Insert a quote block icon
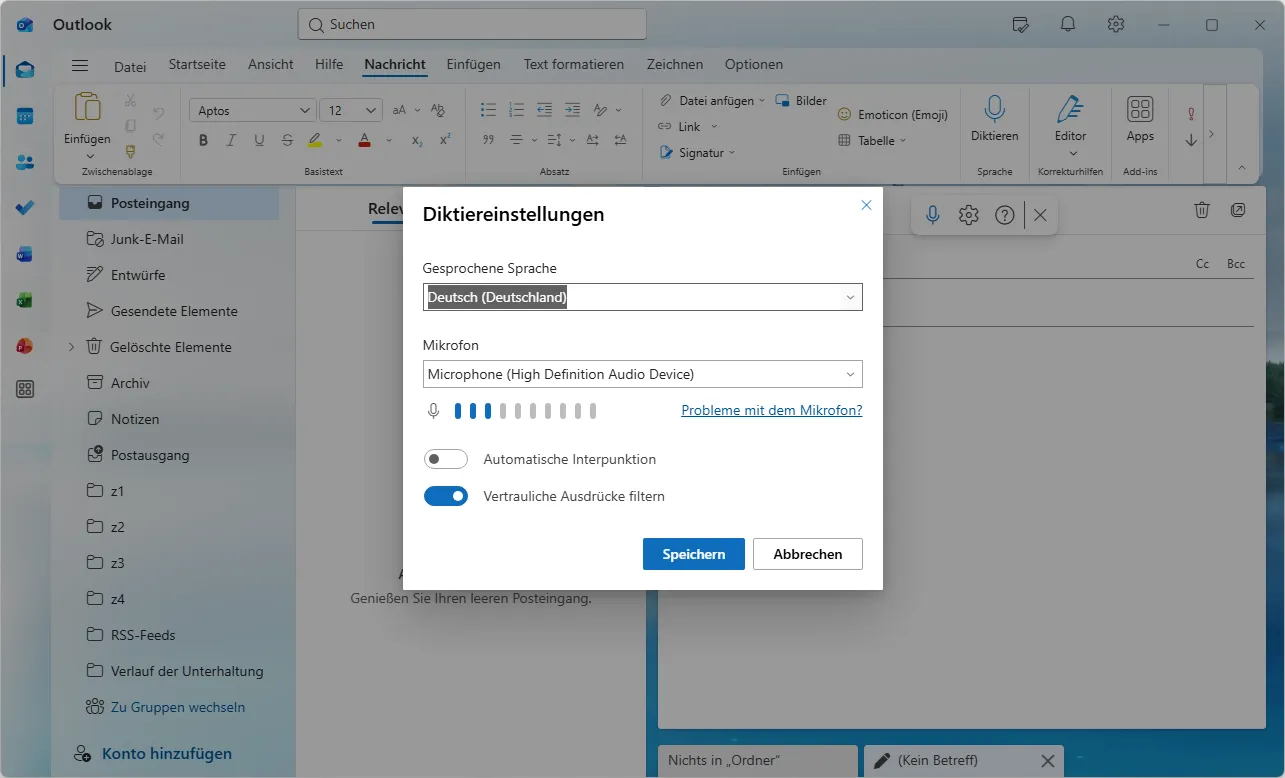This screenshot has height=778, width=1285. click(x=488, y=140)
